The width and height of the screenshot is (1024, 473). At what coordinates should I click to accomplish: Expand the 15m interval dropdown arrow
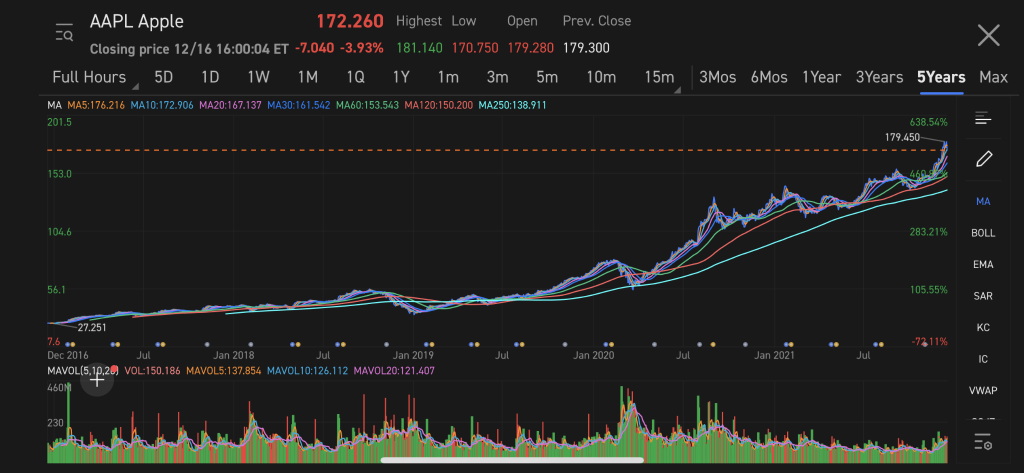(x=677, y=88)
